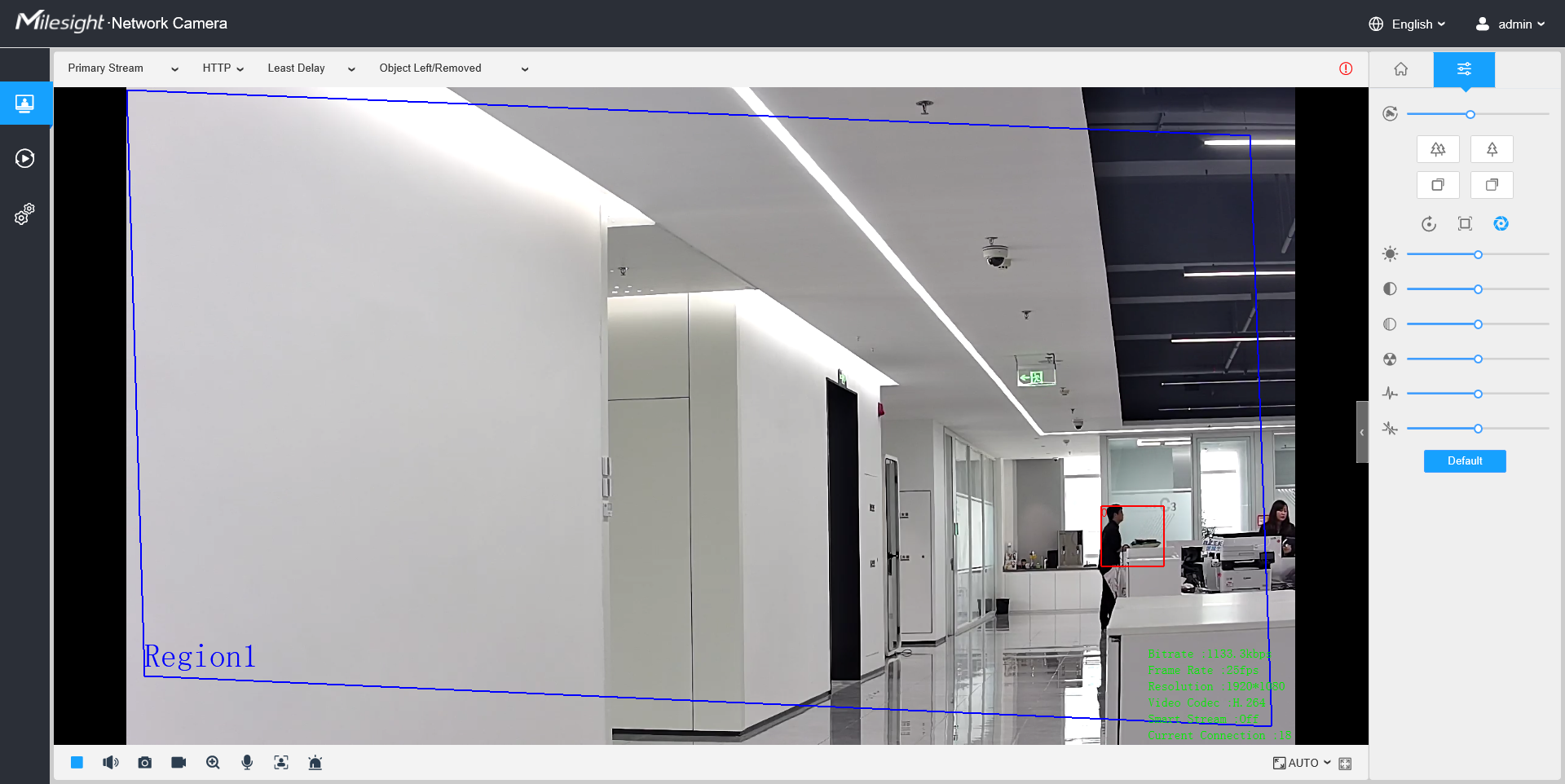Click the red alarm warning icon
The height and width of the screenshot is (784, 1565).
coord(1346,68)
